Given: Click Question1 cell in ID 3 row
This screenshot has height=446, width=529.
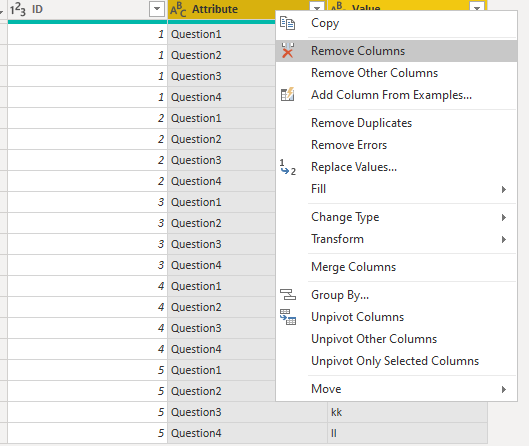Looking at the screenshot, I should pos(222,202).
